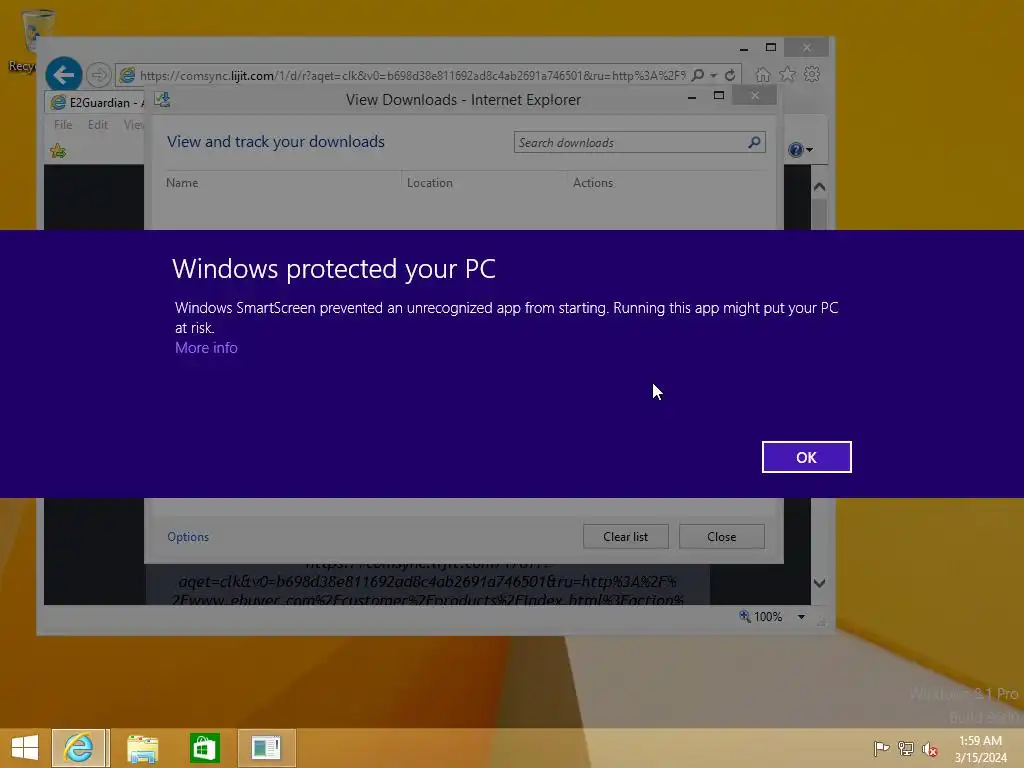Open the More info link
This screenshot has height=768, width=1024.
[206, 348]
